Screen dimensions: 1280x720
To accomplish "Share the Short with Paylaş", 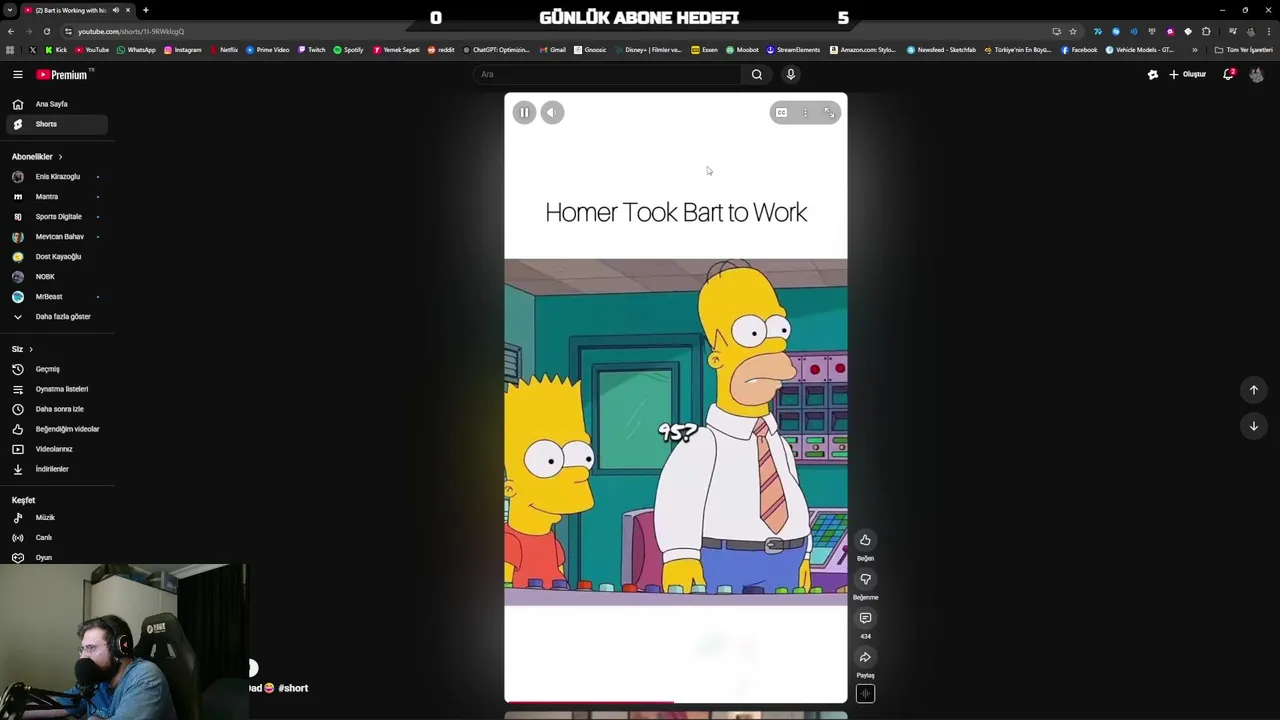I will click(x=865, y=657).
